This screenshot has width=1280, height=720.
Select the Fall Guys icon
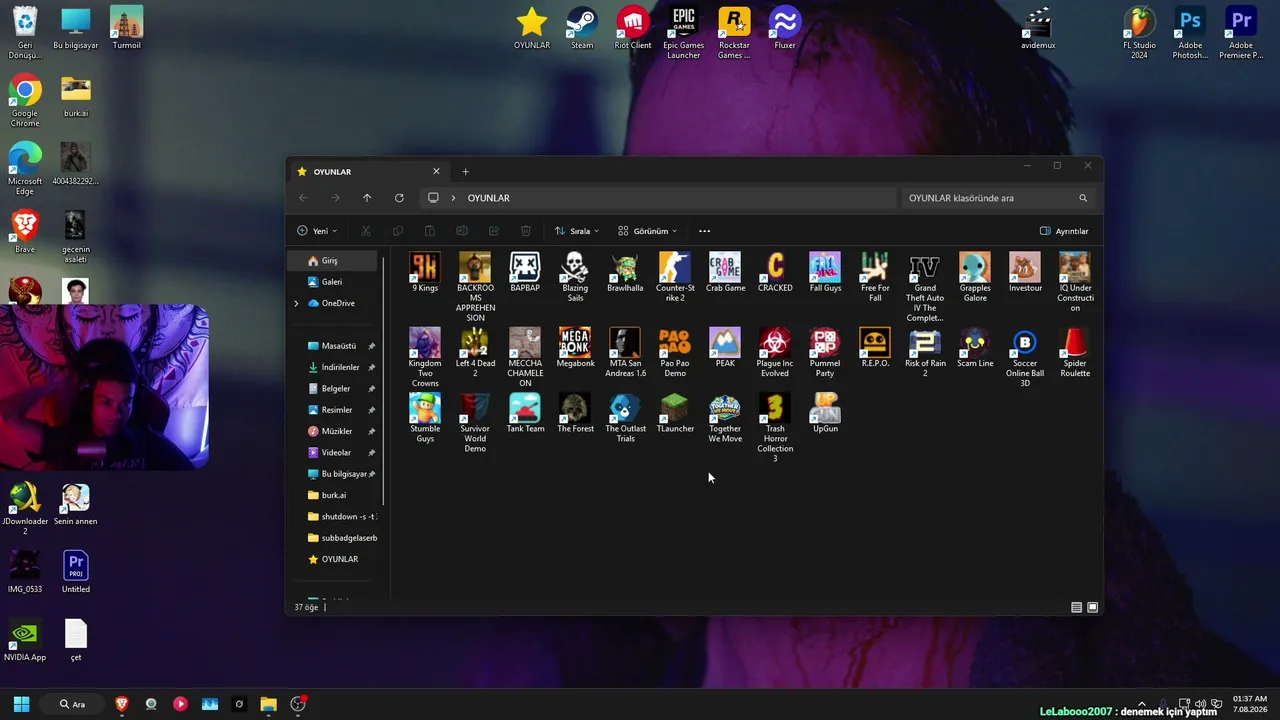tap(825, 272)
